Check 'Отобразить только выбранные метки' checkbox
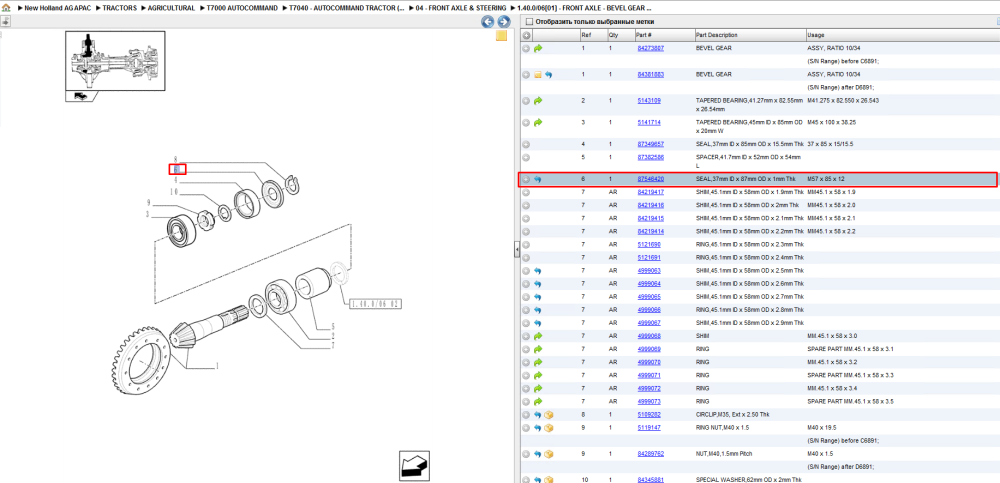 [527, 21]
